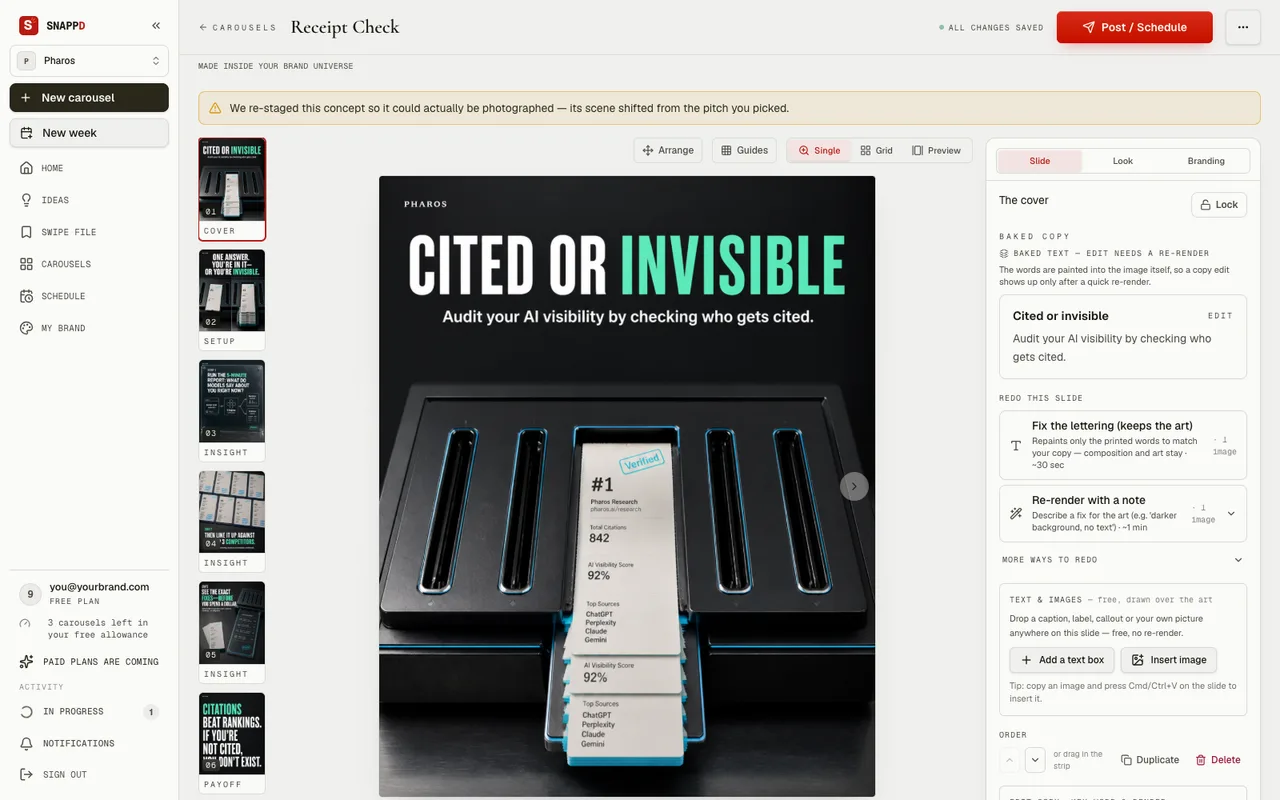Click the Insert image button
The height and width of the screenshot is (800, 1280).
click(x=1169, y=660)
